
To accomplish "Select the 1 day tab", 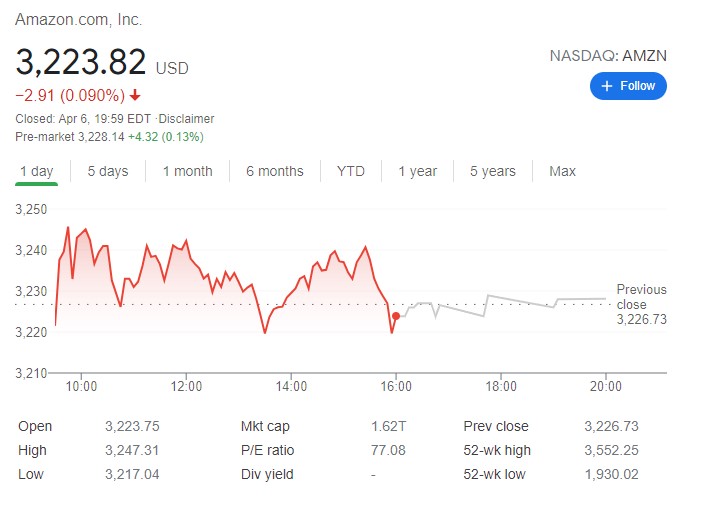I will pos(37,171).
